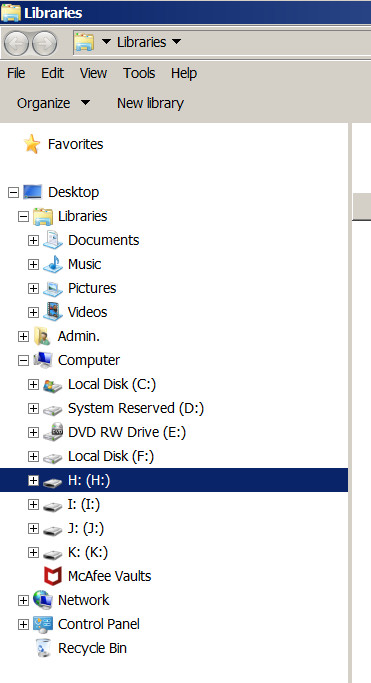Image resolution: width=371 pixels, height=683 pixels.
Task: Select the 'K: (K:)' label
Action: pos(88,552)
